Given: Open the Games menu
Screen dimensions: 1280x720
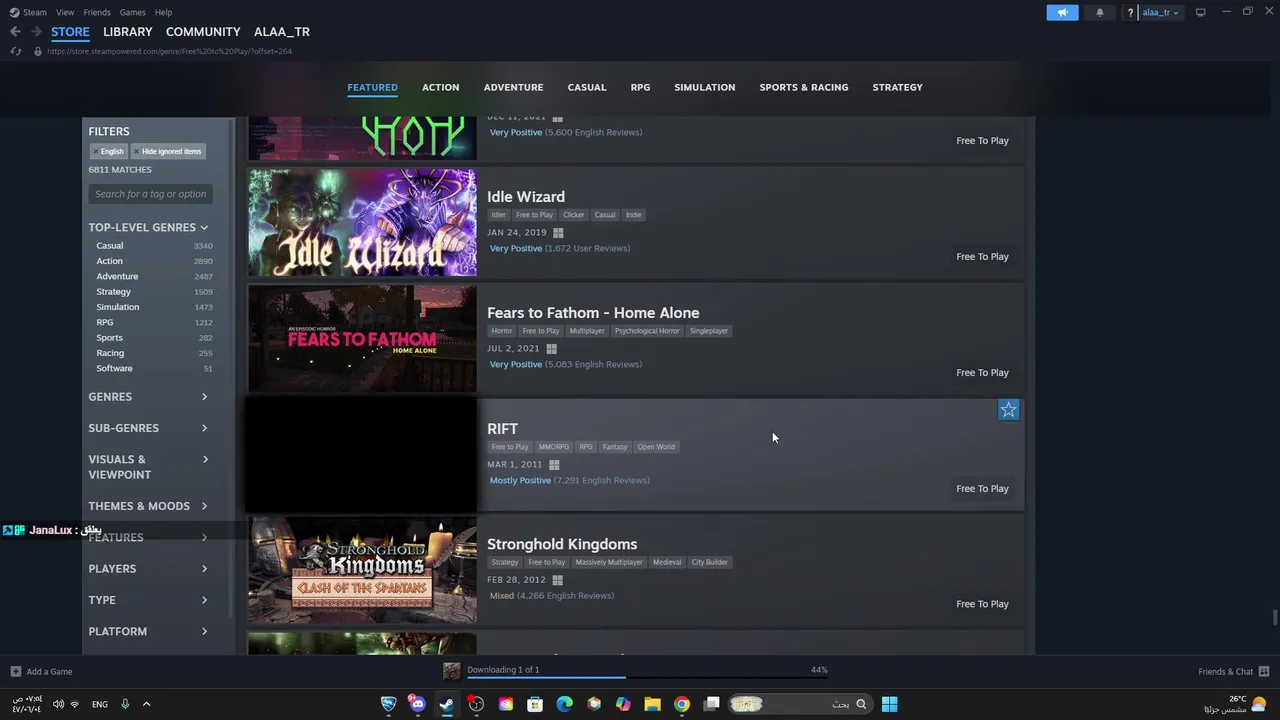Looking at the screenshot, I should pyautogui.click(x=132, y=12).
